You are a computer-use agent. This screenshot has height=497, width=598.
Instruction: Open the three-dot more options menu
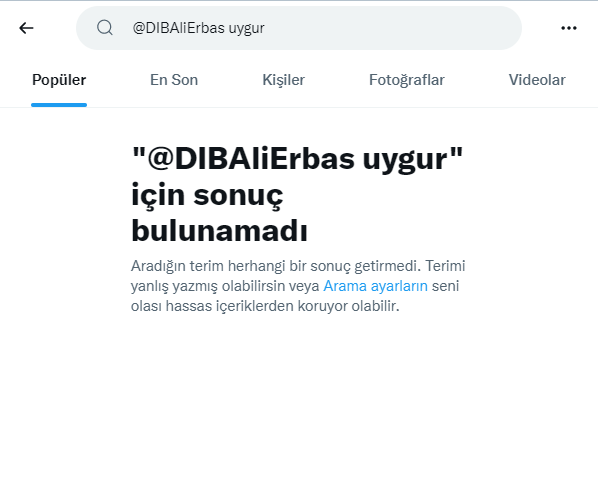tap(569, 28)
